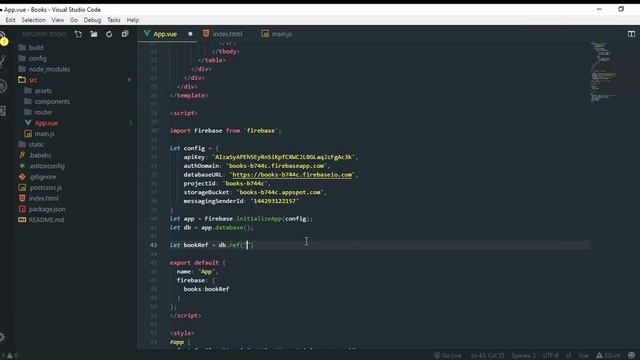Click the 'let db = app.database()' line
This screenshot has width=640, height=360.
tap(211, 227)
